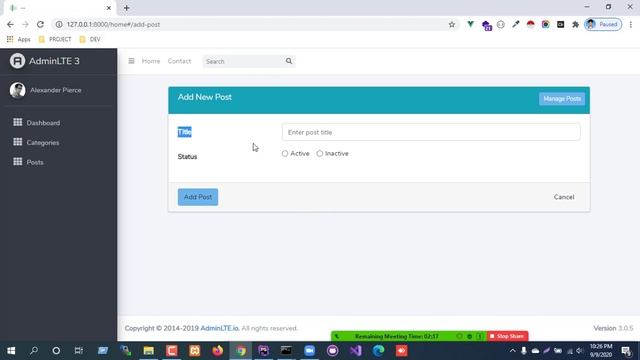Open the Extensions puzzle icon
Image resolution: width=640 pixels, height=360 pixels.
576,24
